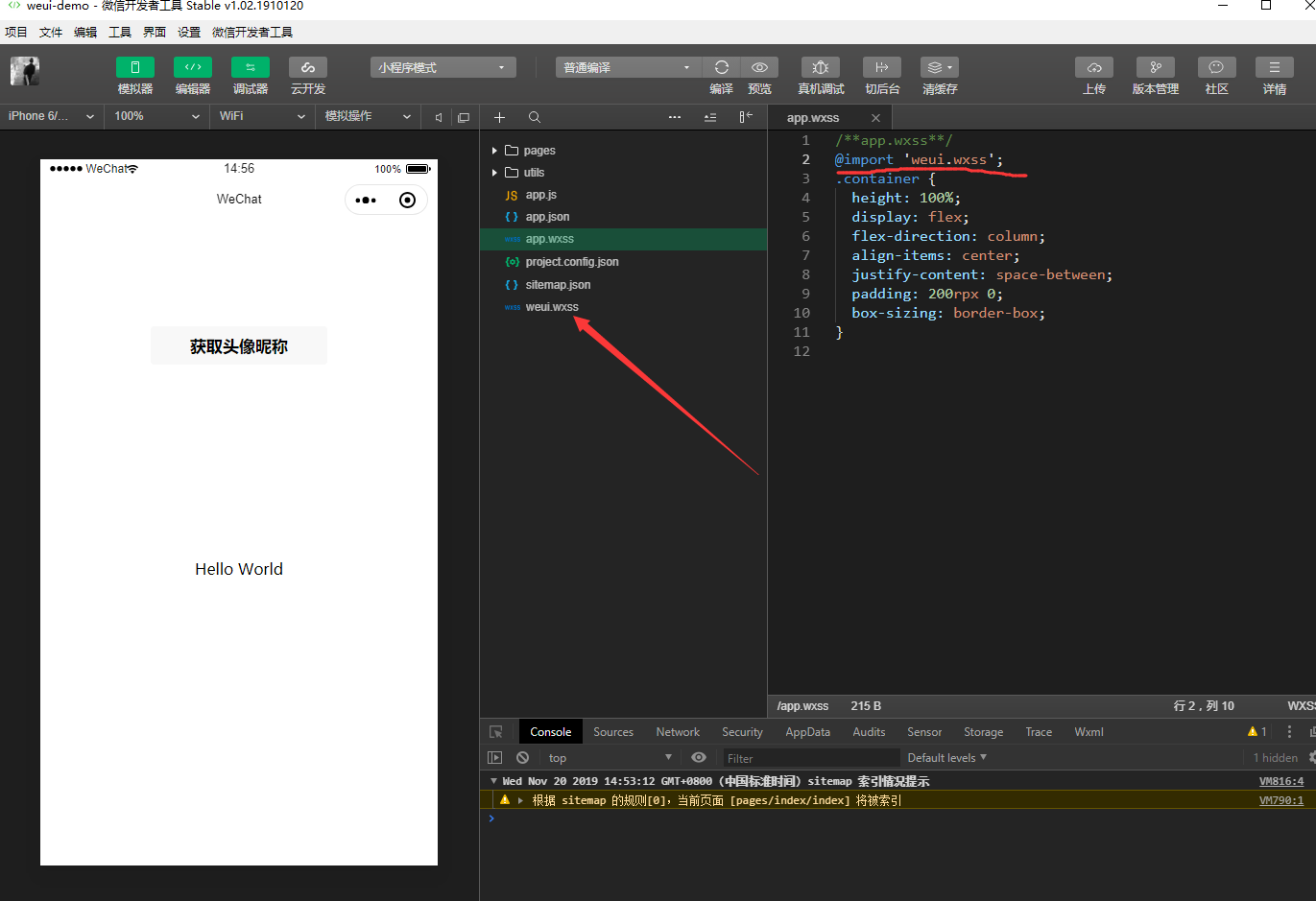Click the hide file tree panel icon
The width and height of the screenshot is (1316, 901).
746,117
